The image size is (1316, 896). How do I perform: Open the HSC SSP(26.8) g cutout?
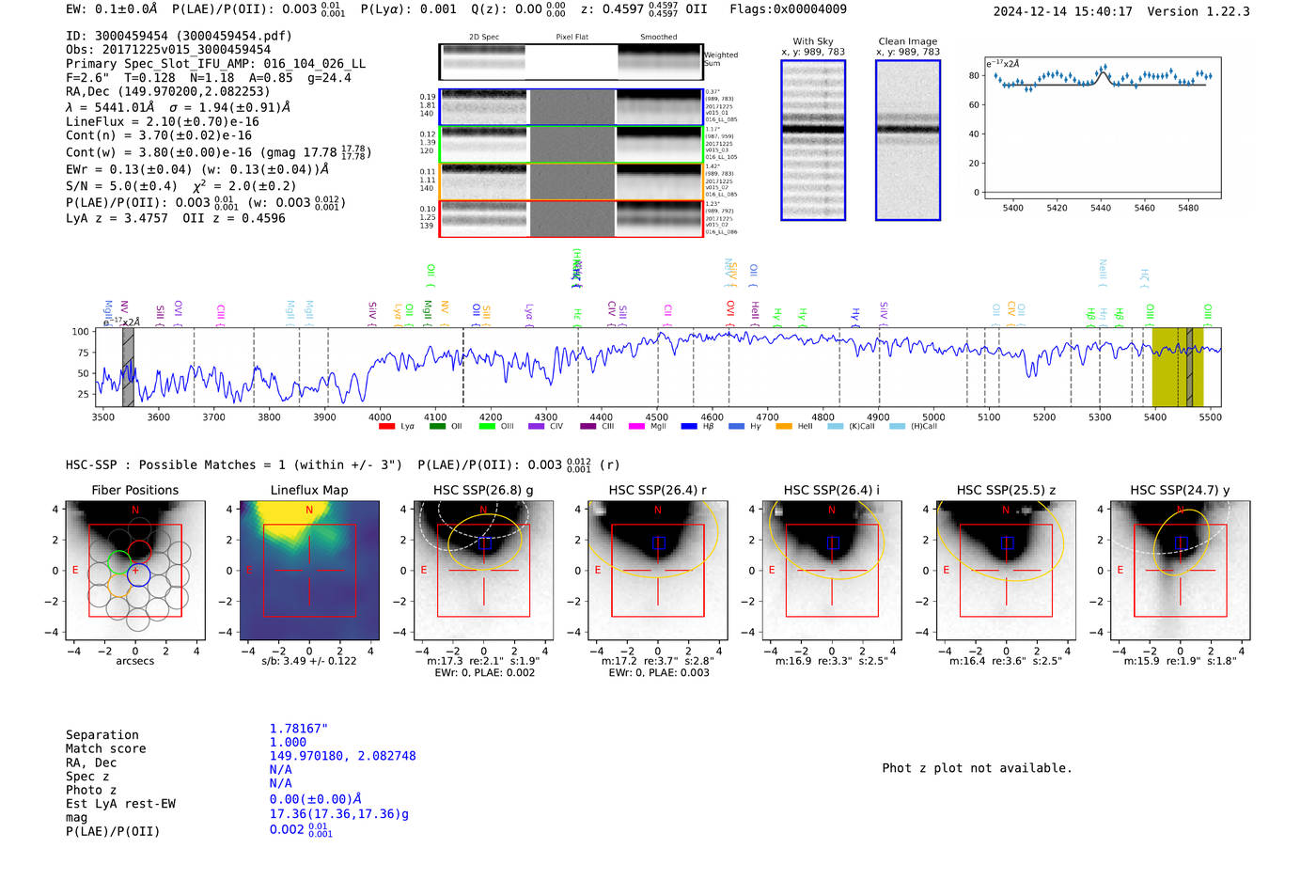pos(483,571)
